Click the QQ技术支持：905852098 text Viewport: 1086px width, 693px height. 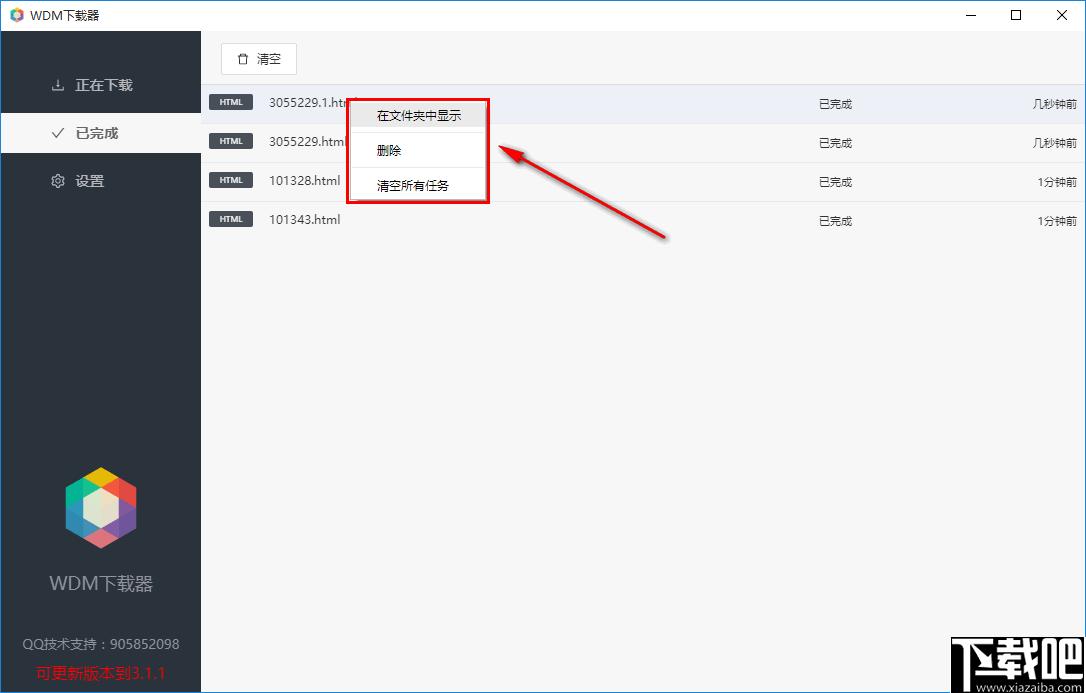100,644
